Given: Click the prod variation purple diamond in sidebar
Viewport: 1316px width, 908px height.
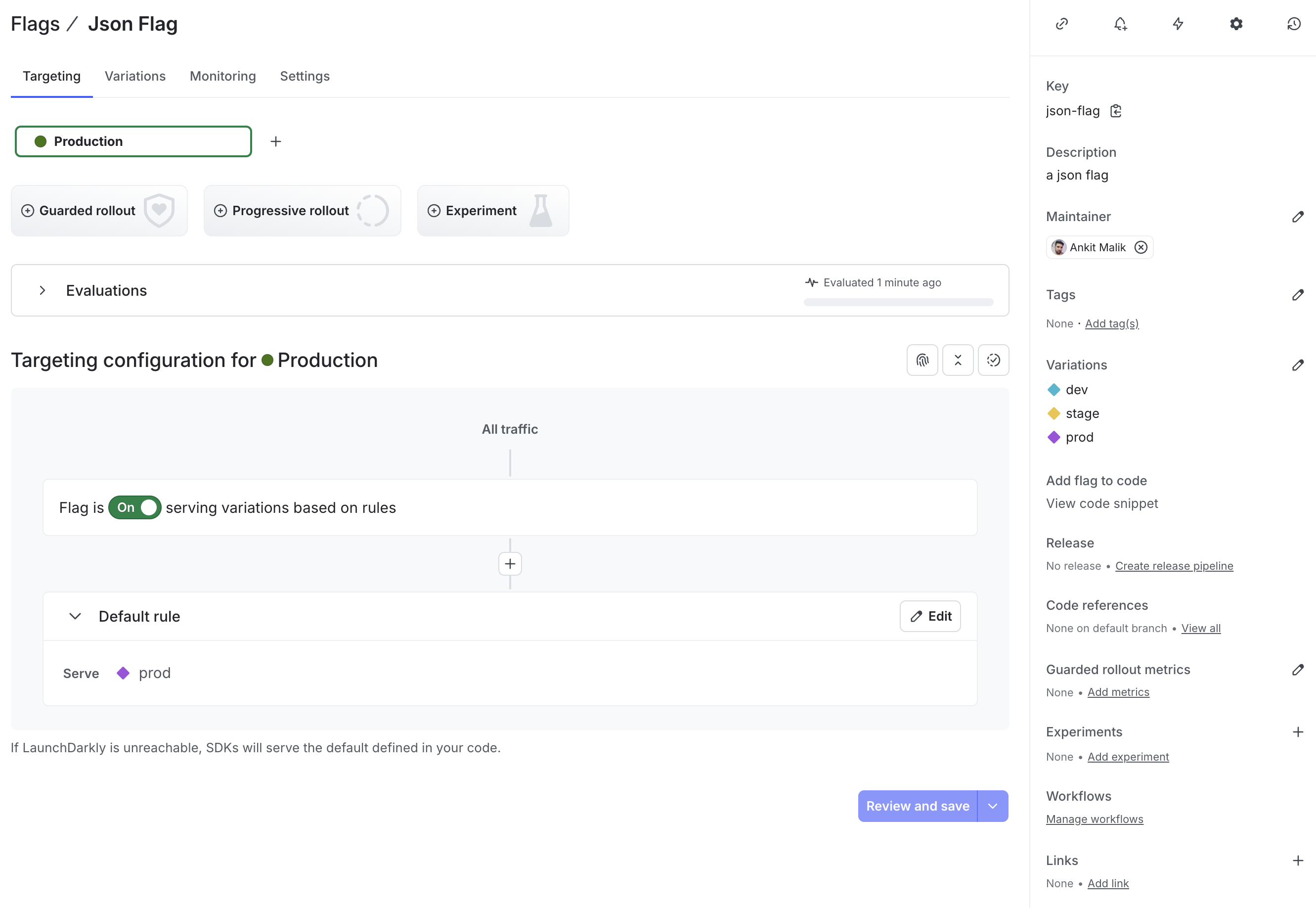Looking at the screenshot, I should tap(1054, 438).
